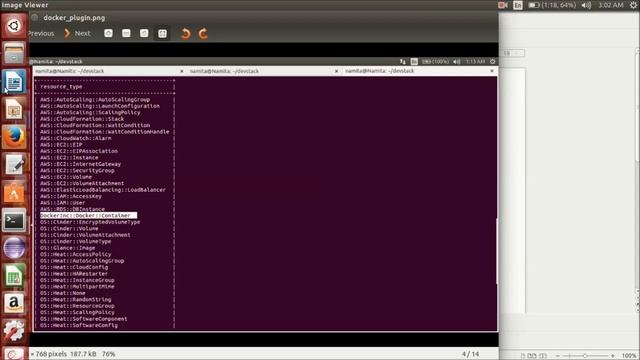Click the highlighted DockerInc::Docker::Container line
640x360 pixels.
click(88, 215)
